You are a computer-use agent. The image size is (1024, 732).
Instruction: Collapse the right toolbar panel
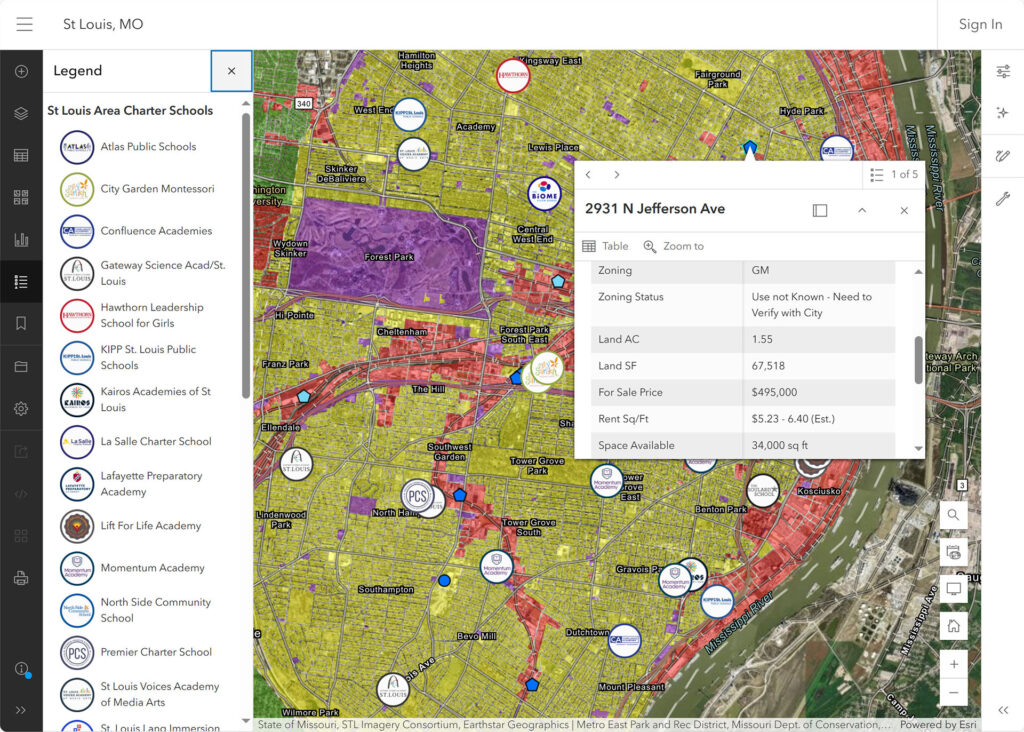pyautogui.click(x=1003, y=710)
